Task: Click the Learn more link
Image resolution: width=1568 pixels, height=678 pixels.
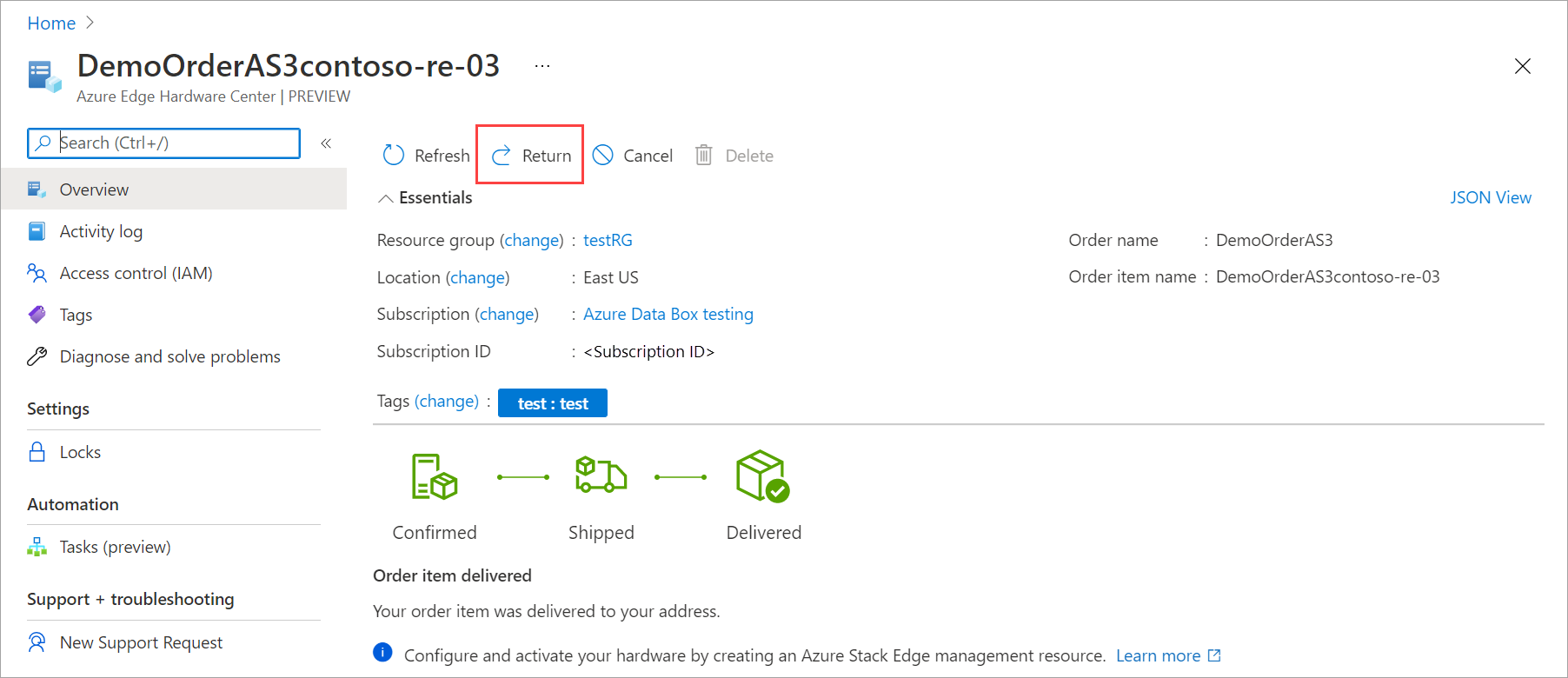Action: (1158, 655)
